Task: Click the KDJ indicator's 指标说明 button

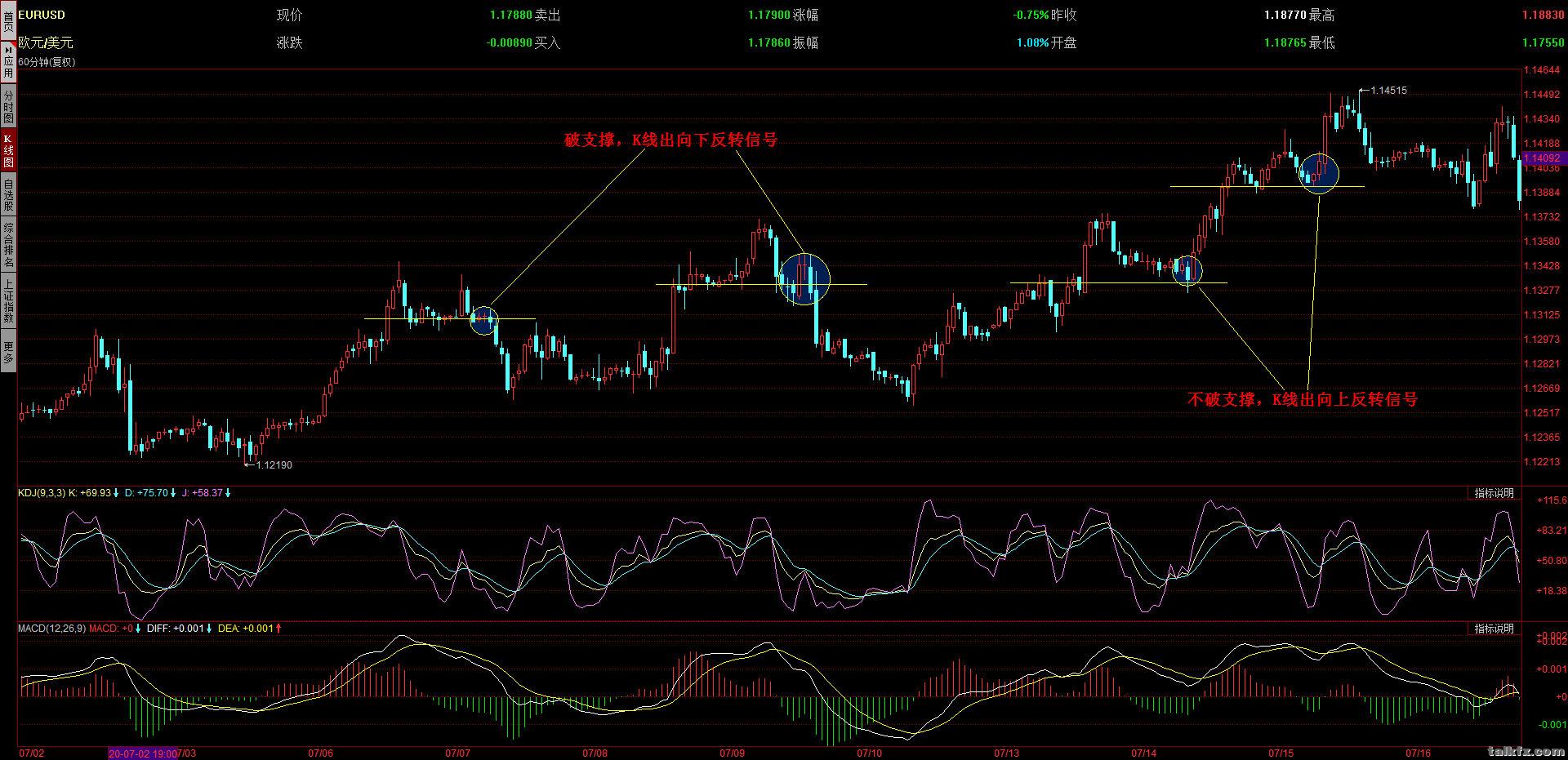Action: coord(1494,493)
